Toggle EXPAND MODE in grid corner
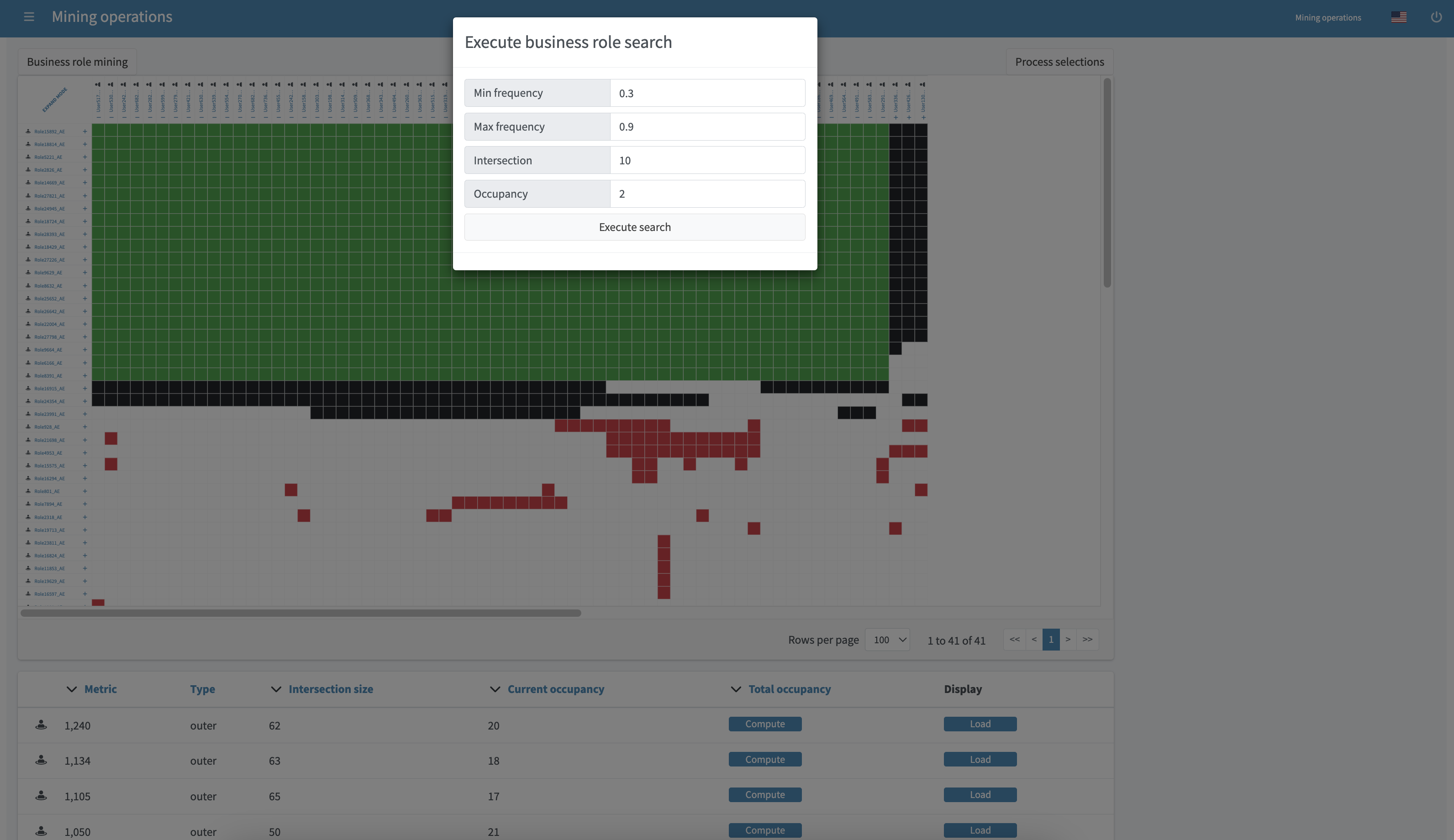 point(55,100)
